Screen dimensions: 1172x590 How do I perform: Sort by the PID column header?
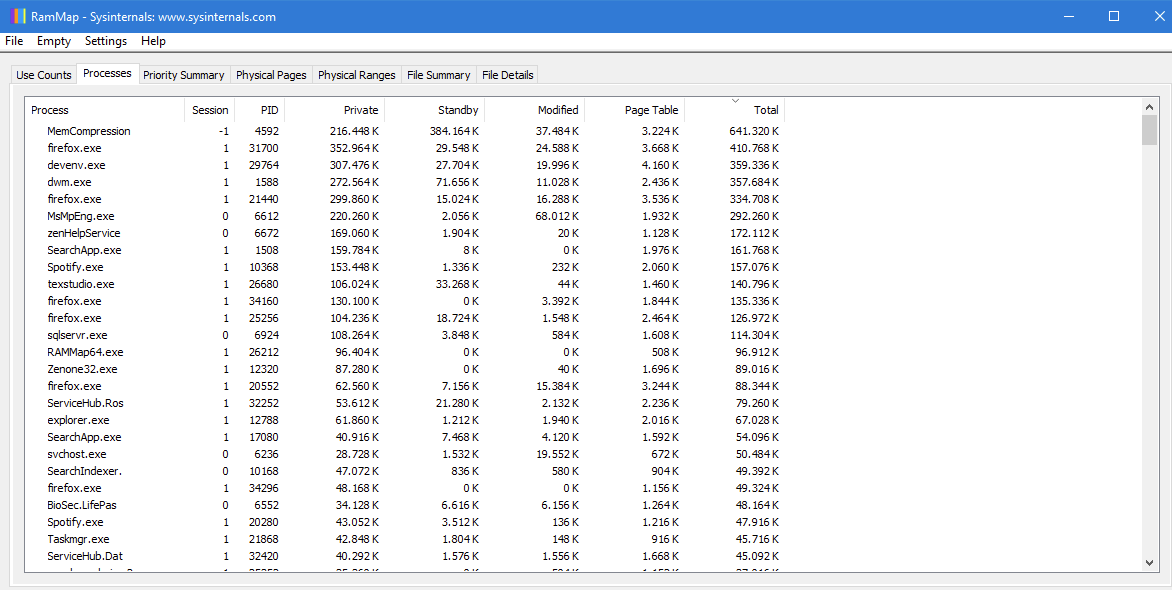[x=259, y=110]
